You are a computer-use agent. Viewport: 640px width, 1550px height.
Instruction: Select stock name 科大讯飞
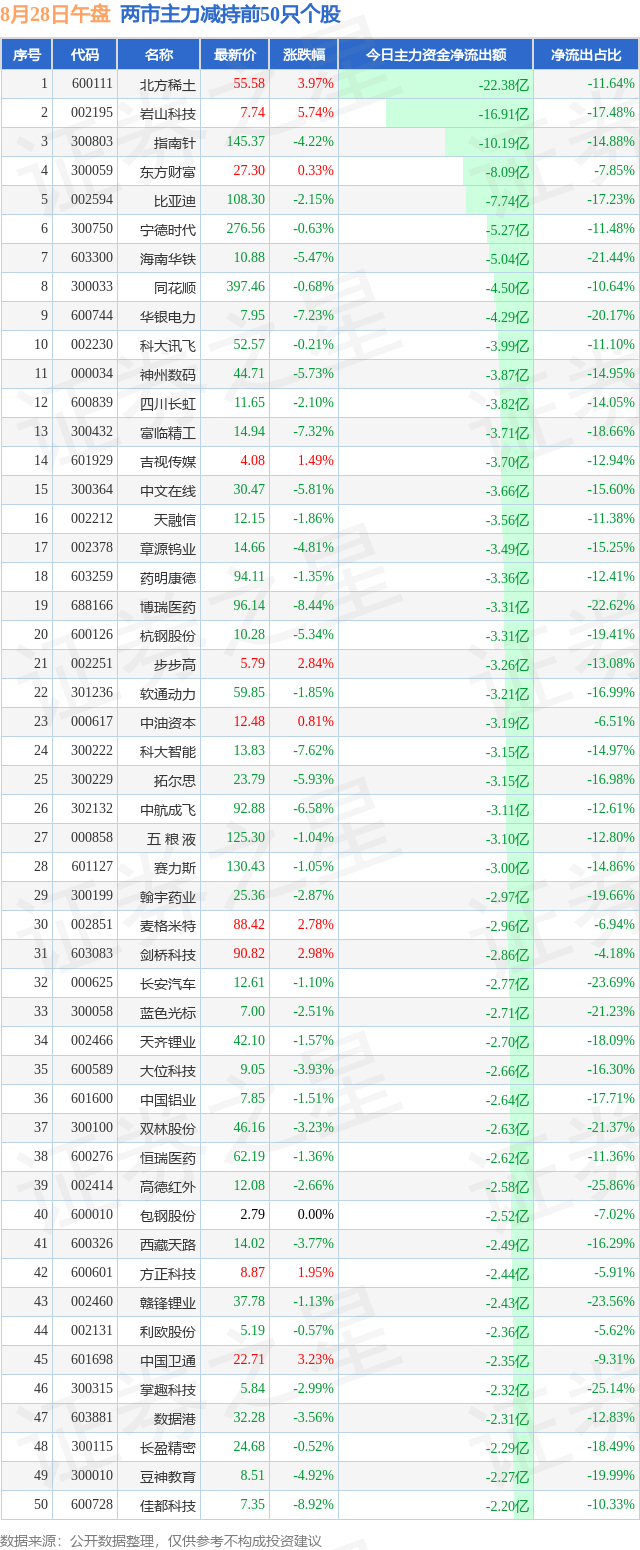click(x=168, y=346)
